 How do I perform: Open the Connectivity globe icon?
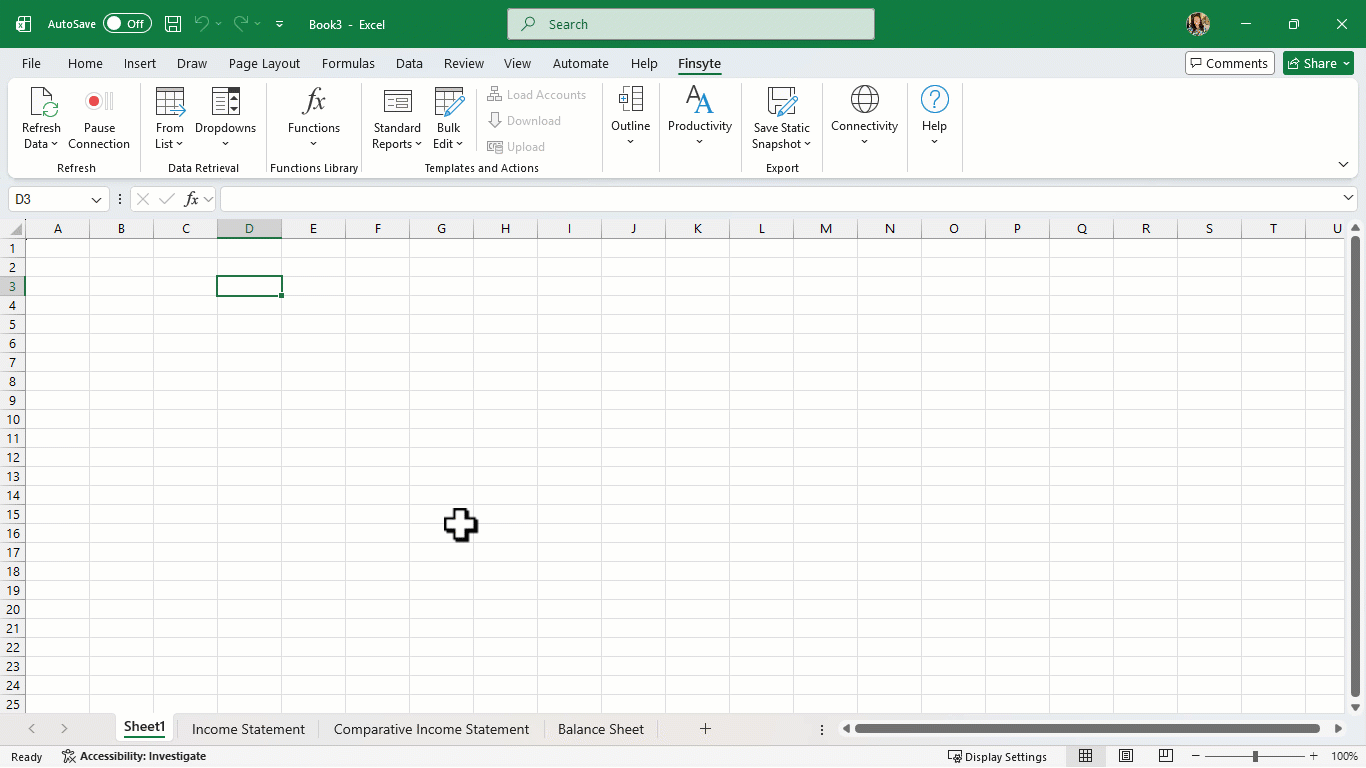pos(864,100)
